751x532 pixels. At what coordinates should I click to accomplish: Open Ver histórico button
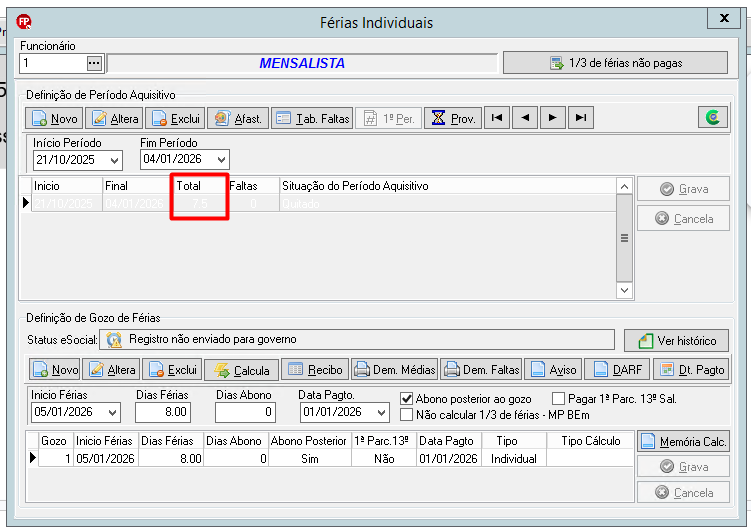[677, 340]
